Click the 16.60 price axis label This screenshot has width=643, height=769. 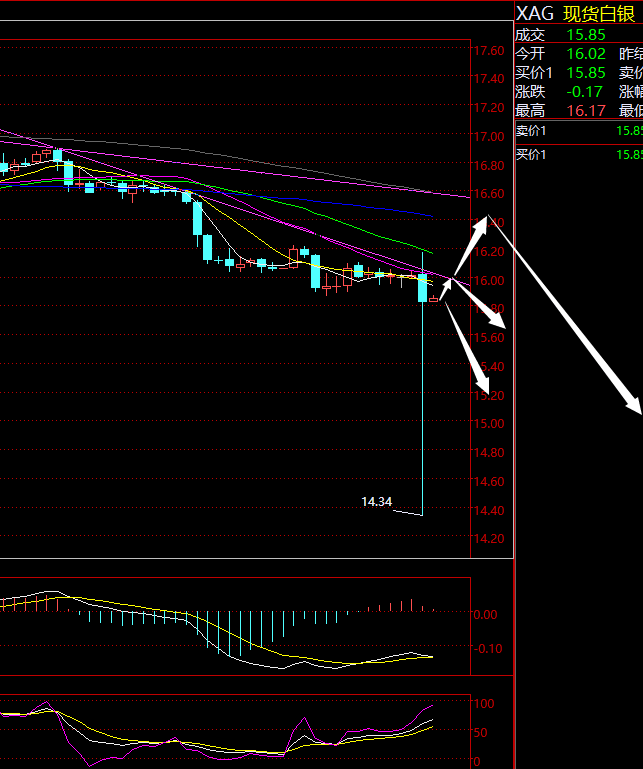tap(489, 194)
